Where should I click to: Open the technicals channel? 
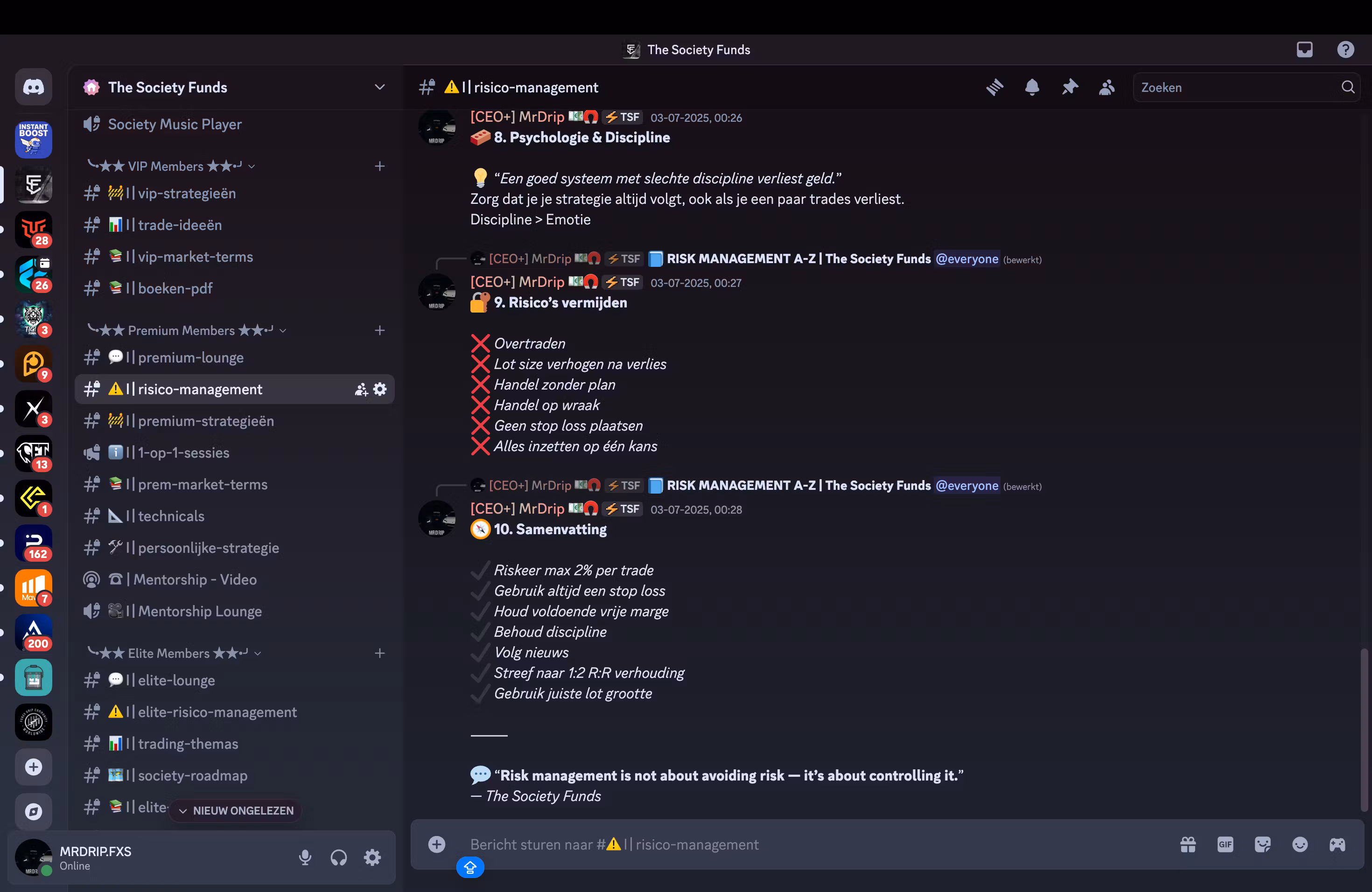pyautogui.click(x=235, y=516)
